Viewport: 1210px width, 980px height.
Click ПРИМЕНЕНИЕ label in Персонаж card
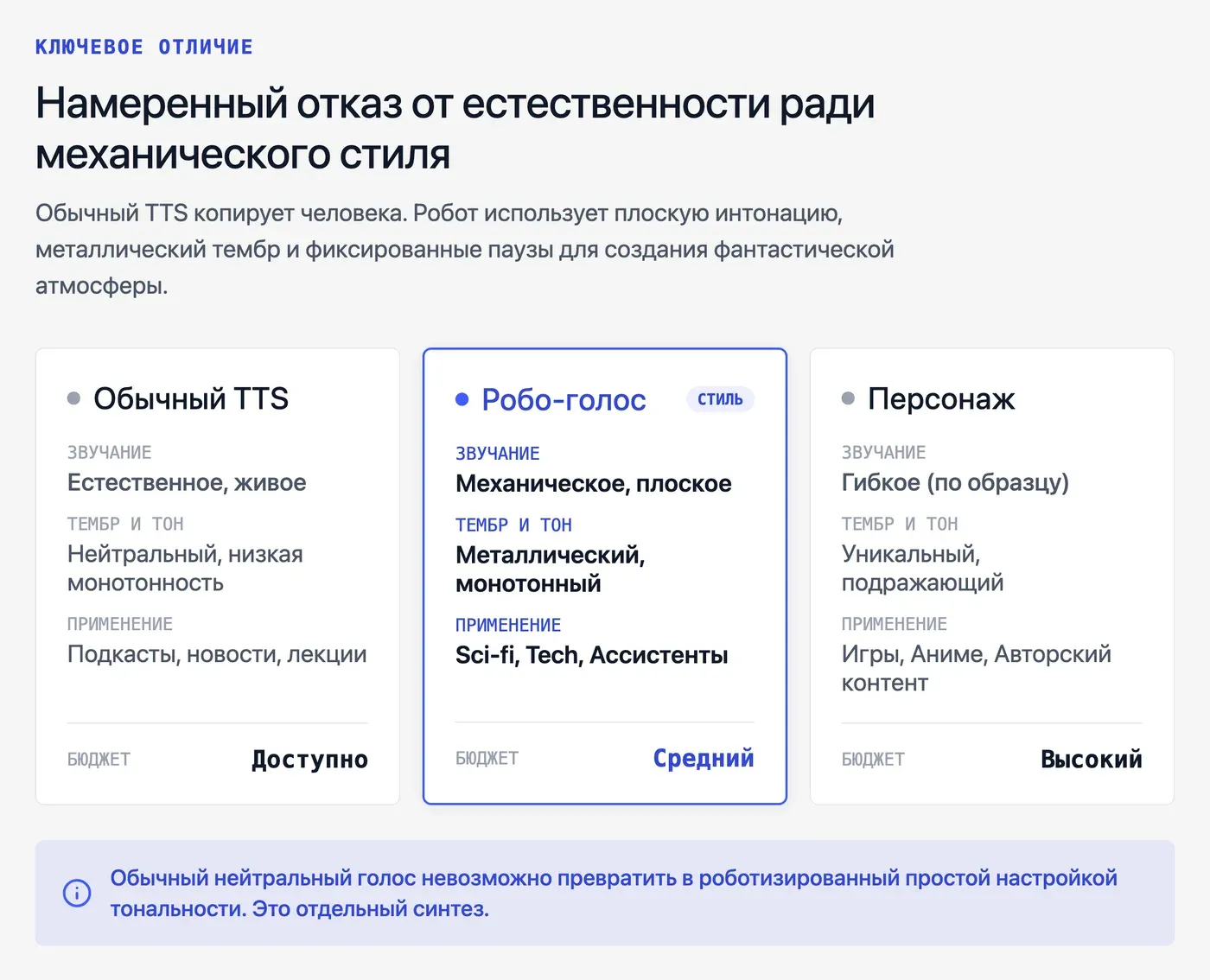[x=895, y=625]
